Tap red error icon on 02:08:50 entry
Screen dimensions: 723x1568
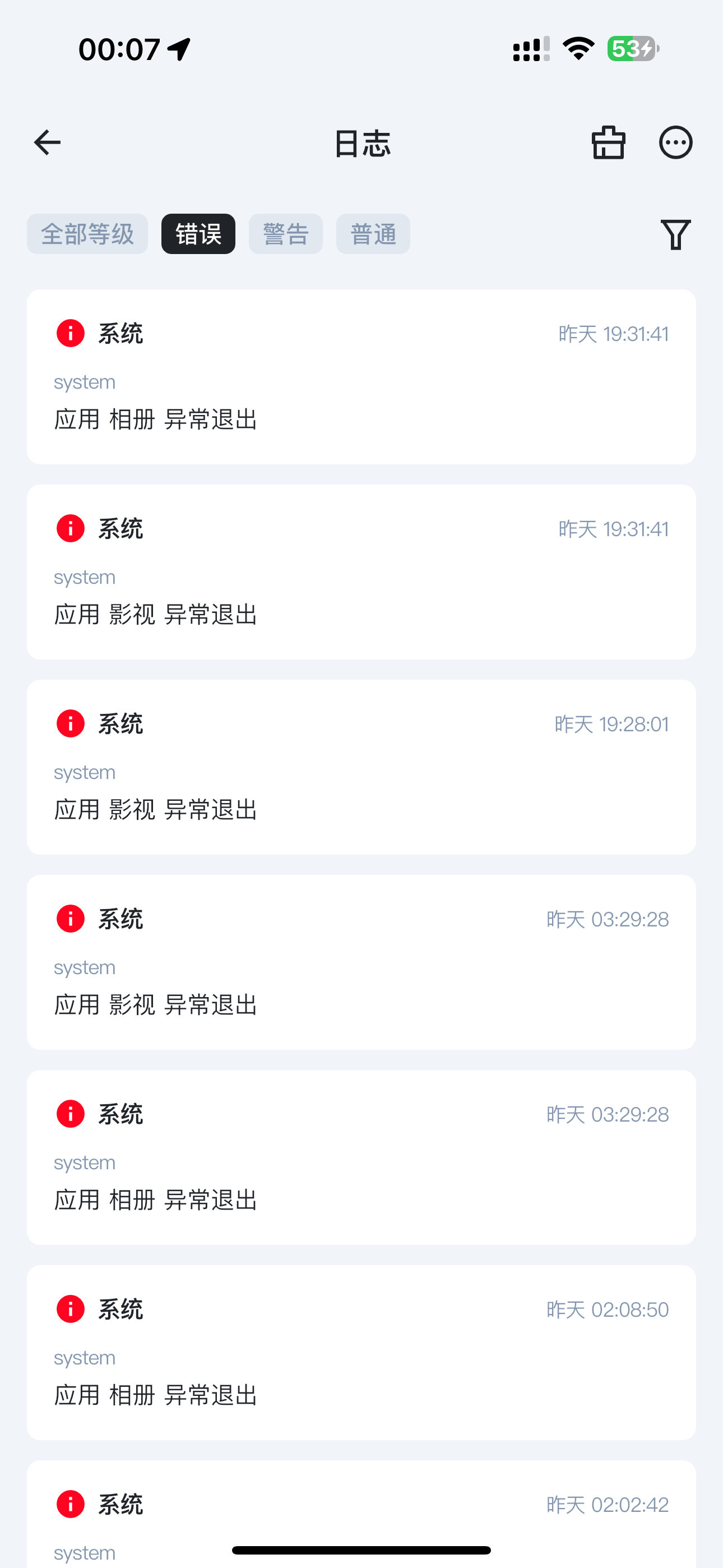71,1309
